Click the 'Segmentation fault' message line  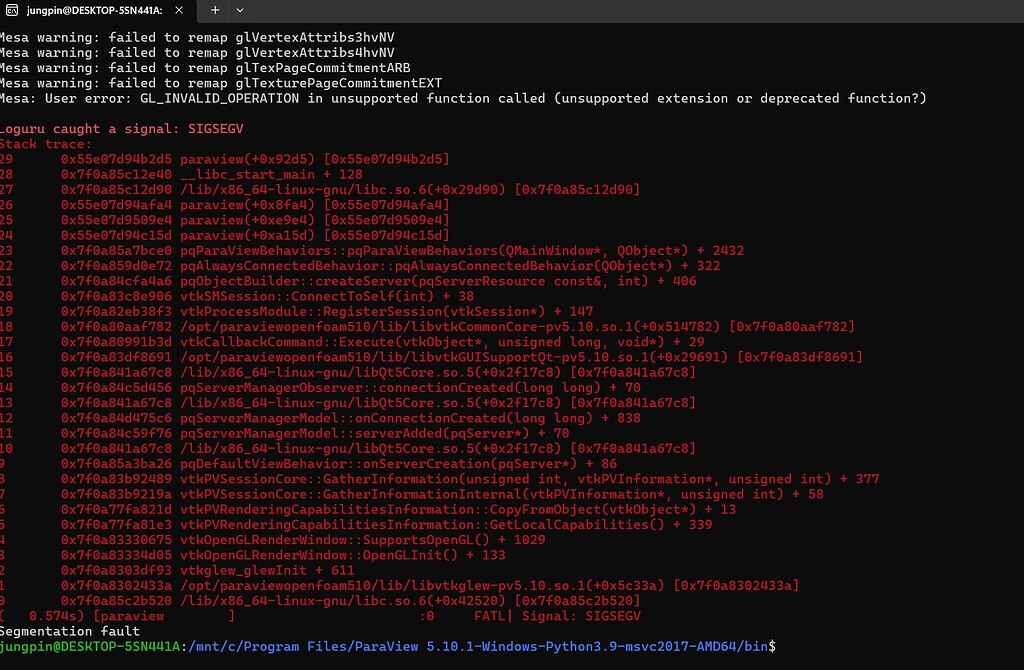[x=70, y=631]
